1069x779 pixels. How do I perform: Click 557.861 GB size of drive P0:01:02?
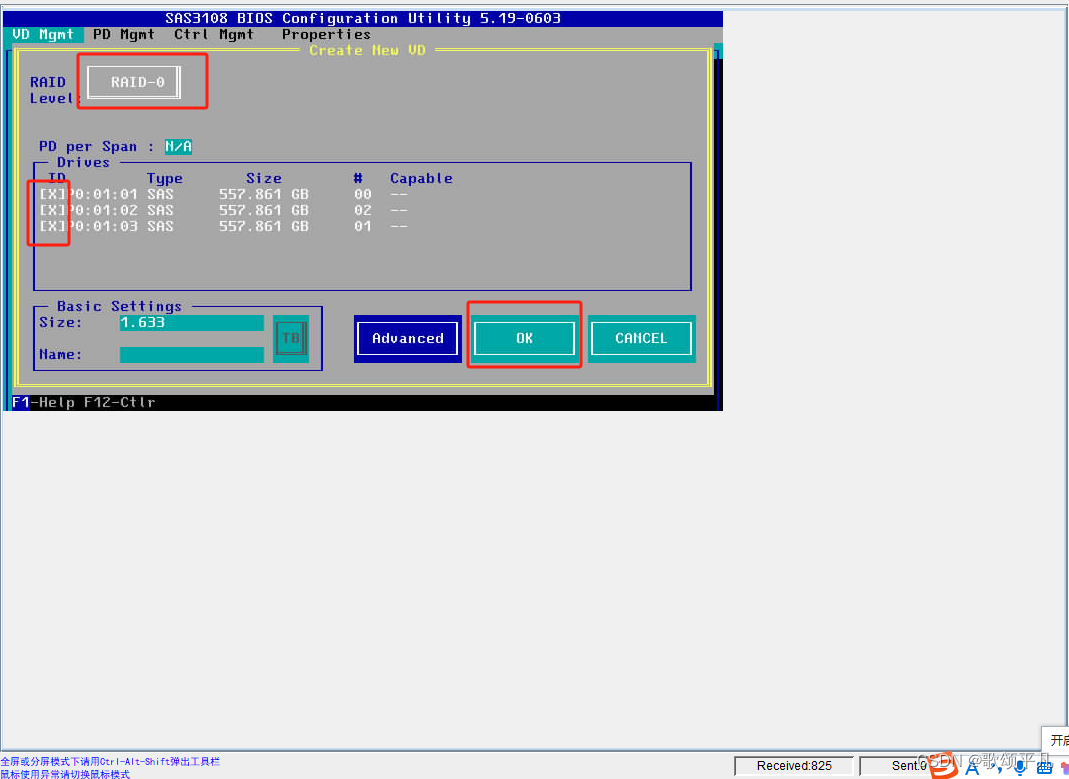(x=264, y=210)
